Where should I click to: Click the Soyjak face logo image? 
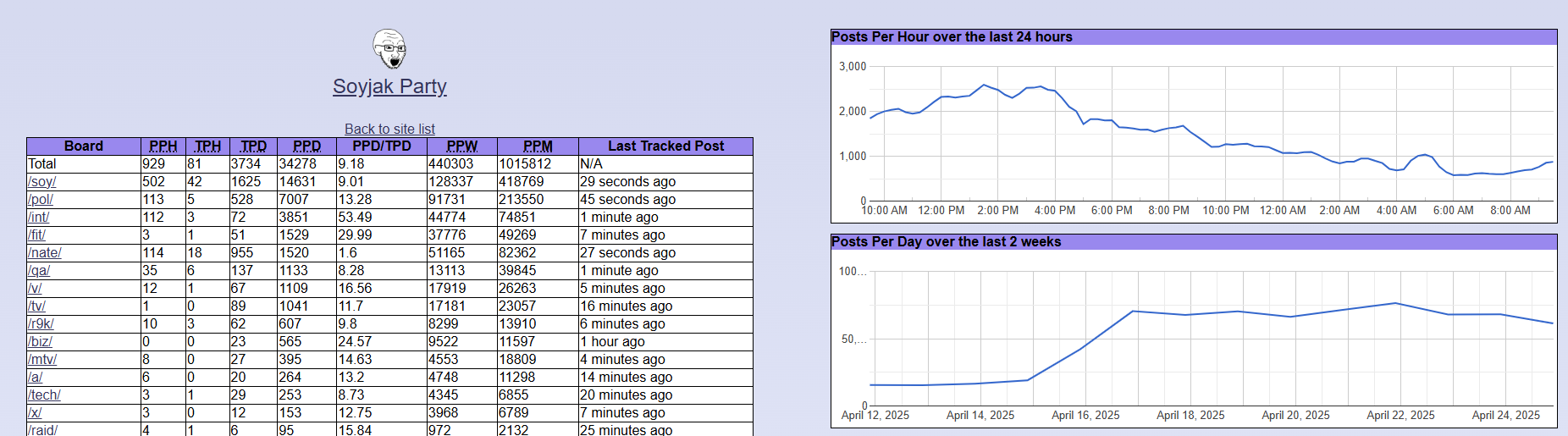tap(389, 49)
